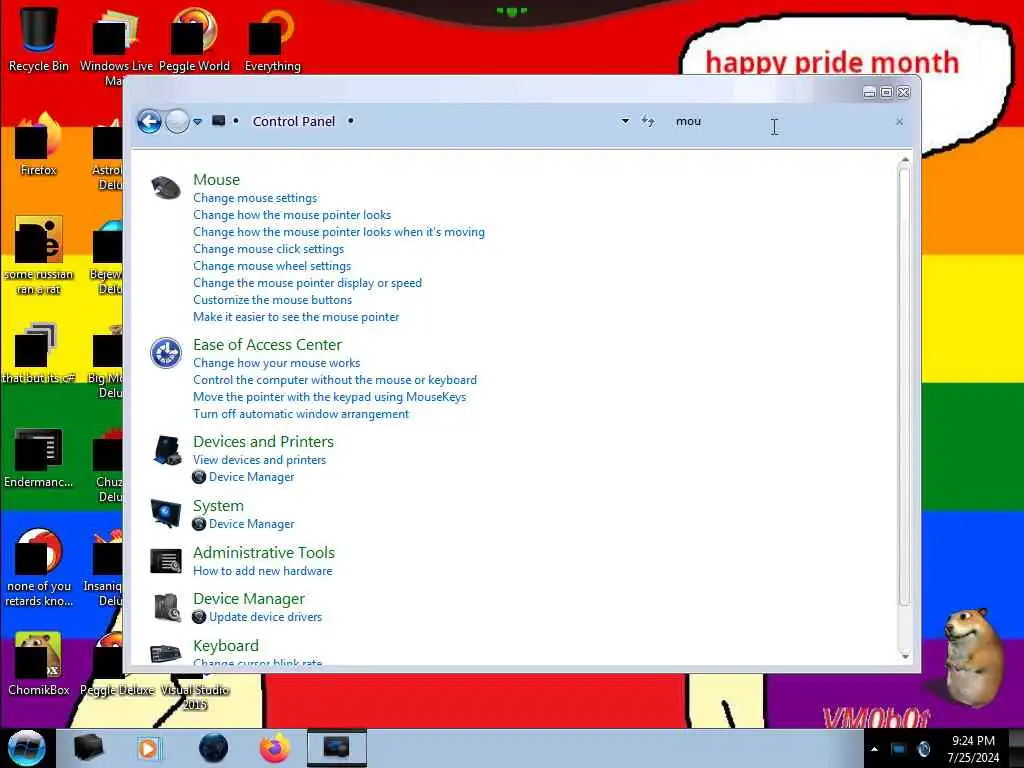Open the Firefox desktop shortcut
Screen dimensions: 1024x768
[x=39, y=144]
